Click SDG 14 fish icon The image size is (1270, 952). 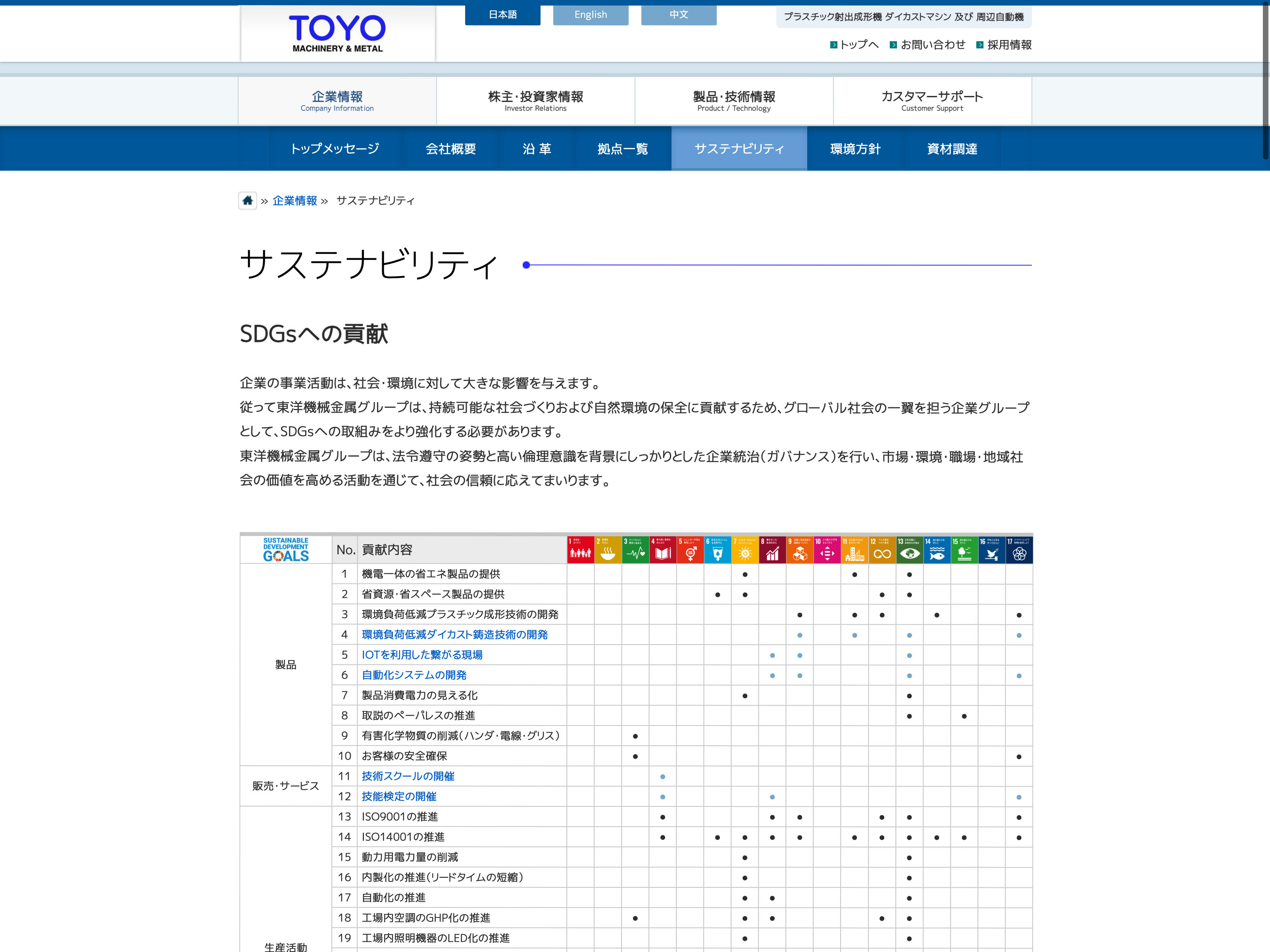tap(936, 550)
